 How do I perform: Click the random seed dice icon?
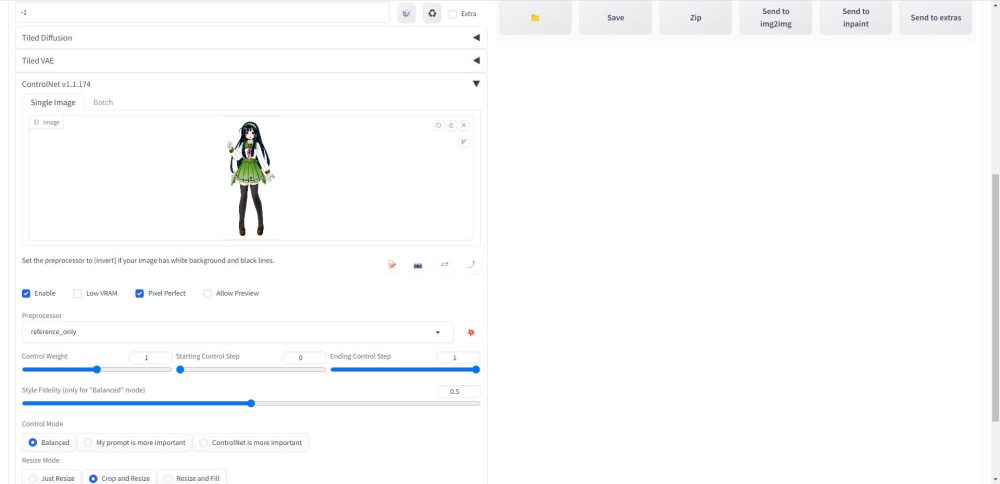tap(407, 13)
